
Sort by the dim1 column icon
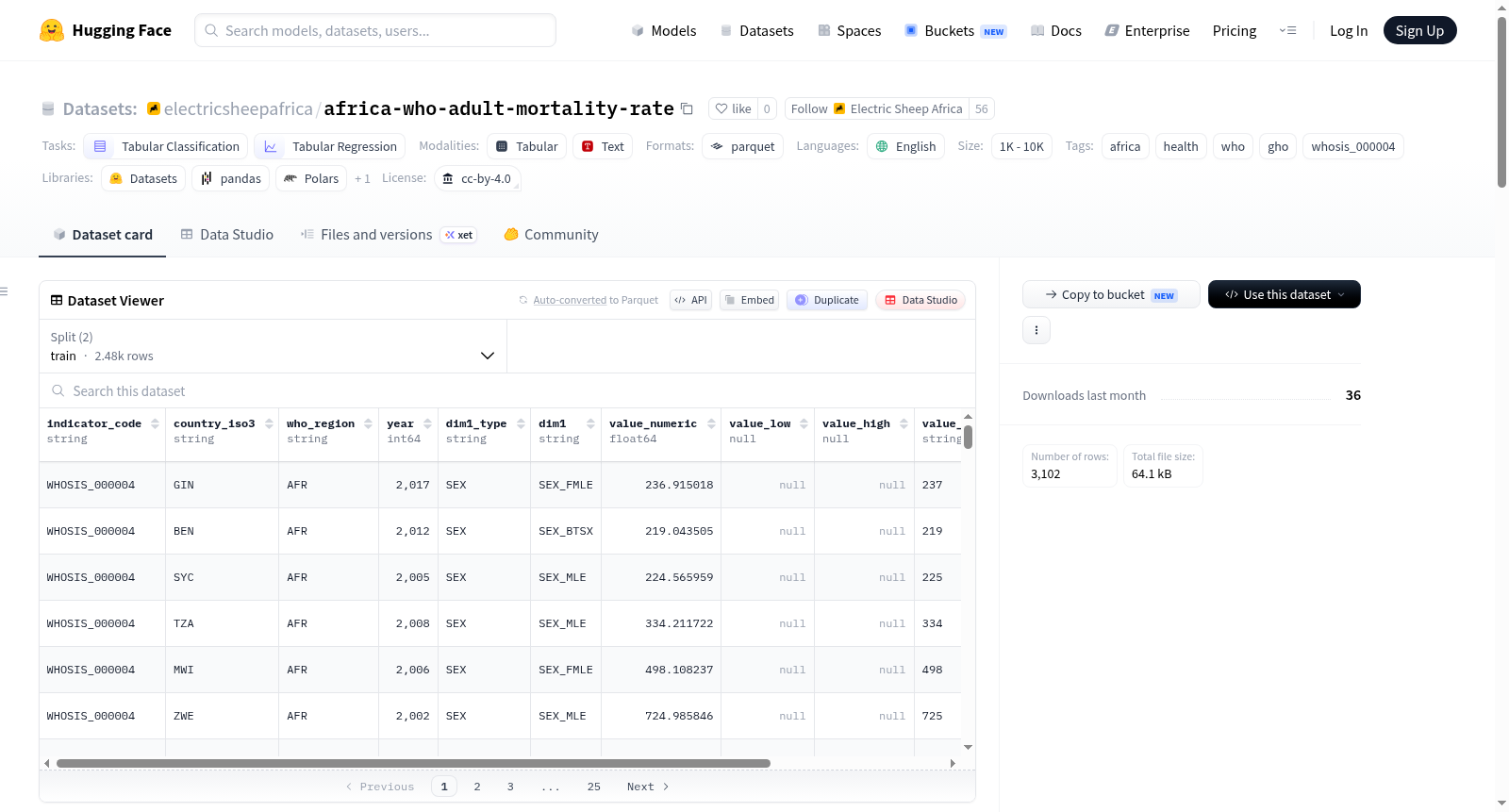pos(591,424)
